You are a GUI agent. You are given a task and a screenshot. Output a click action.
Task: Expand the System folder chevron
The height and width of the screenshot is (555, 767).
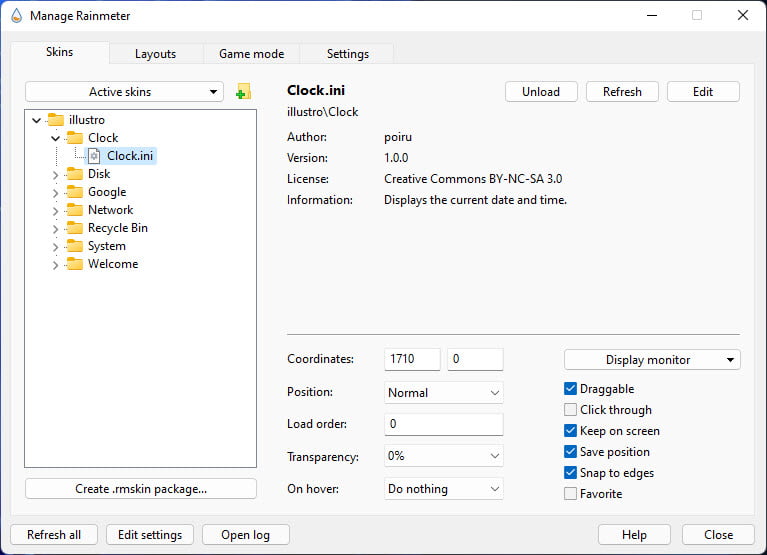[x=56, y=246]
